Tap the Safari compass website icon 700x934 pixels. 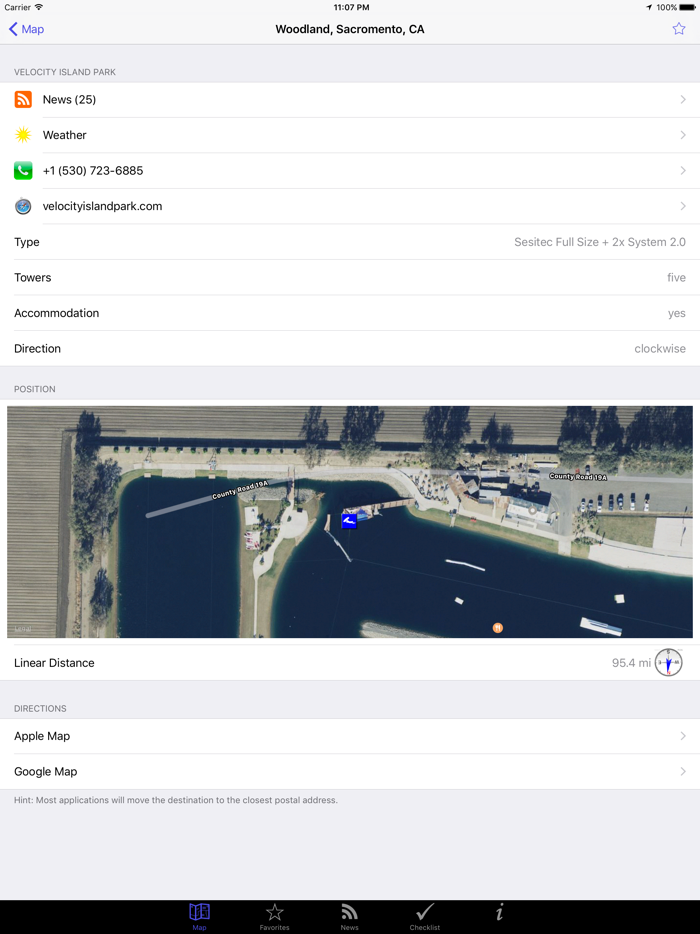click(23, 206)
